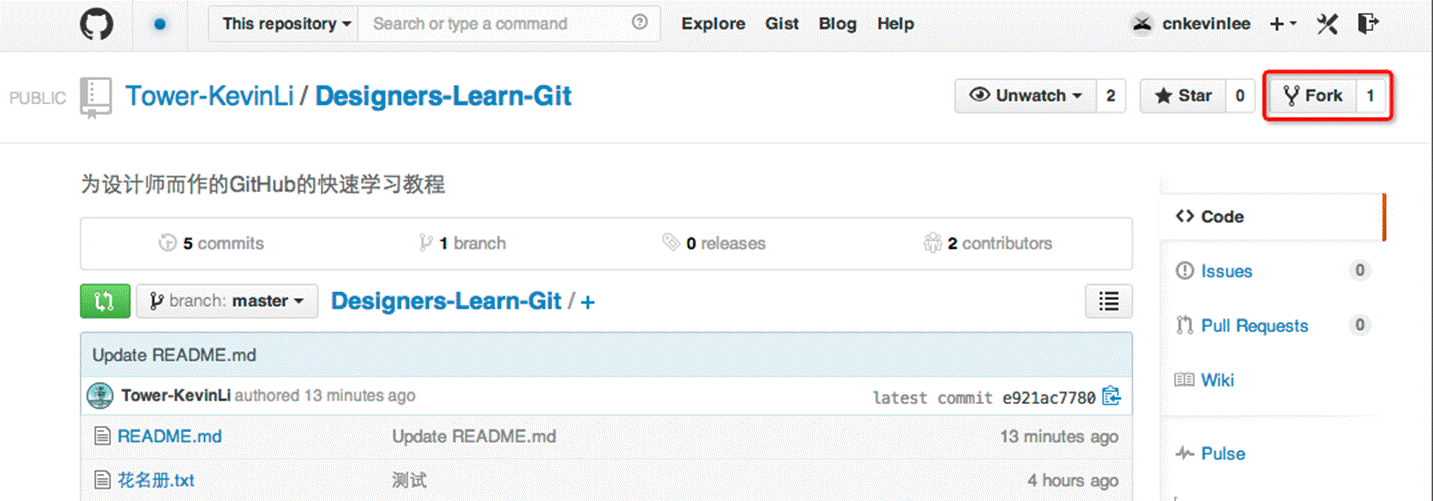Open the GitHub Octocat logo home
This screenshot has width=1433, height=501.
[x=97, y=24]
